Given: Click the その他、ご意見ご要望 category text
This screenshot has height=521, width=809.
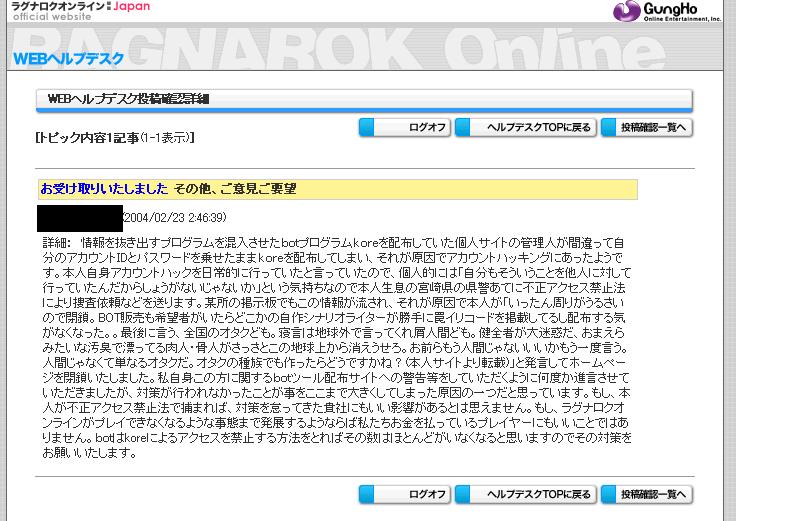Looking at the screenshot, I should [235, 189].
